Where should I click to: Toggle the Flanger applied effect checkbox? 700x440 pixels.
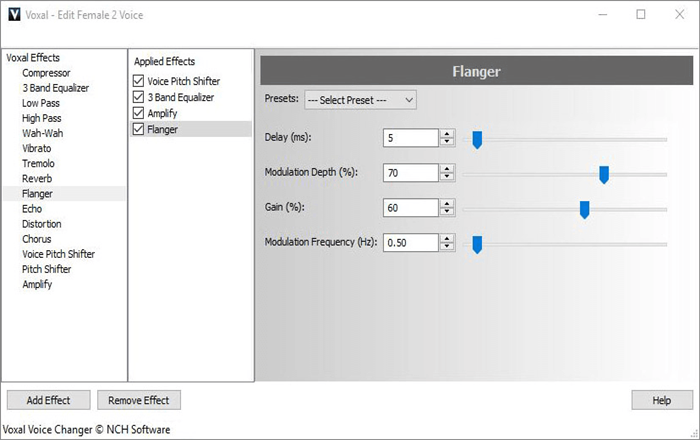click(x=138, y=129)
